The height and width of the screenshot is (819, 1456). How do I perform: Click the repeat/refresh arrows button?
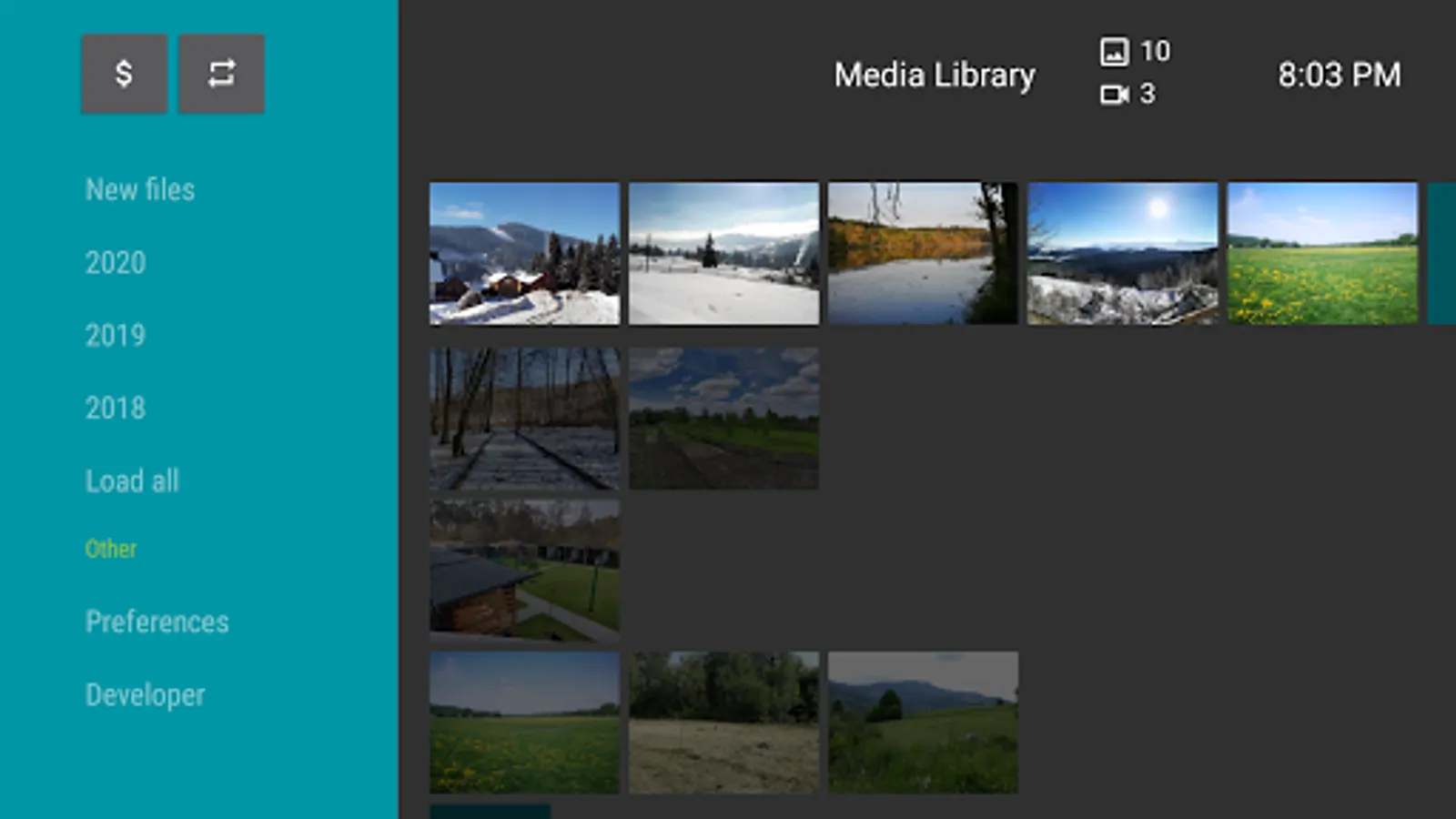pos(221,74)
